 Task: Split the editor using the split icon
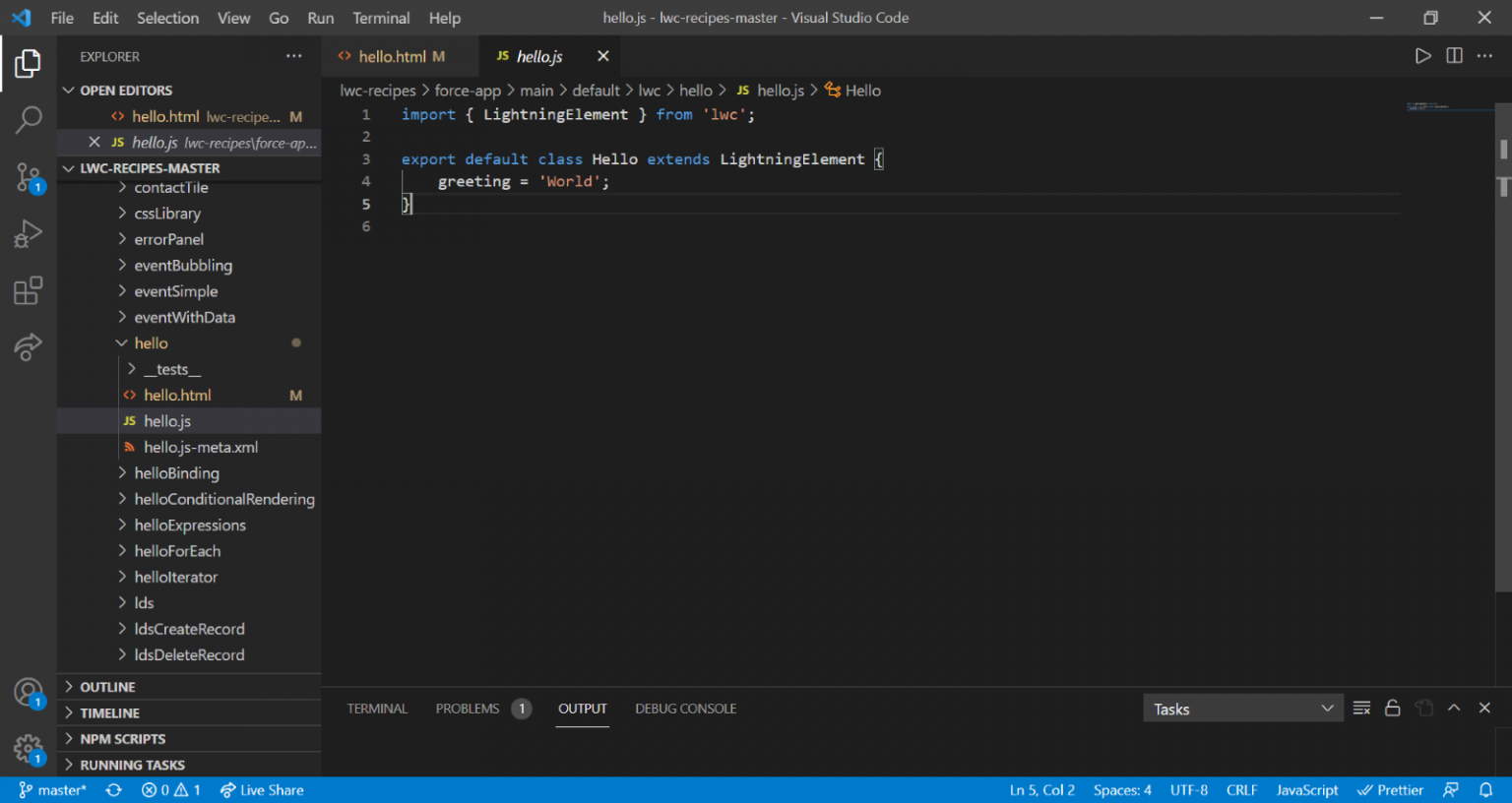coord(1454,56)
